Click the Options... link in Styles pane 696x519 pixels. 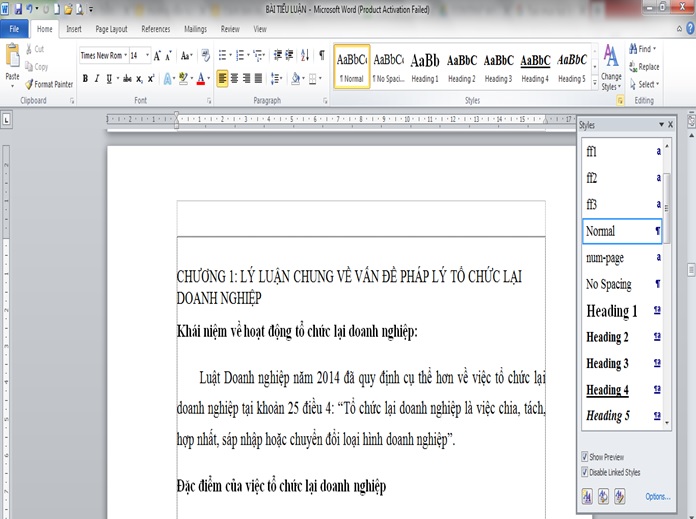click(657, 496)
